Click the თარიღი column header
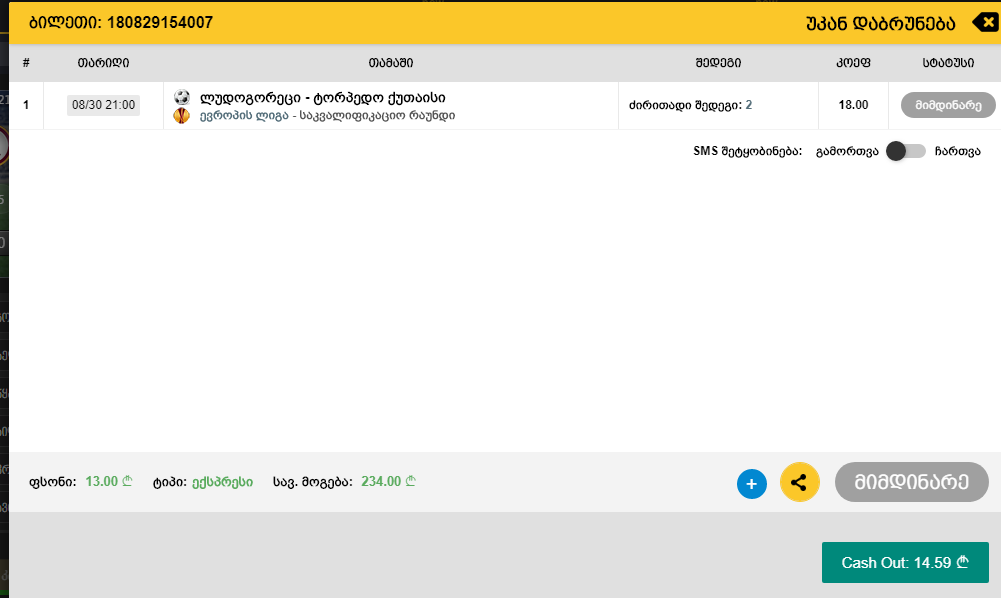Viewport: 1001px width, 598px height. [103, 63]
